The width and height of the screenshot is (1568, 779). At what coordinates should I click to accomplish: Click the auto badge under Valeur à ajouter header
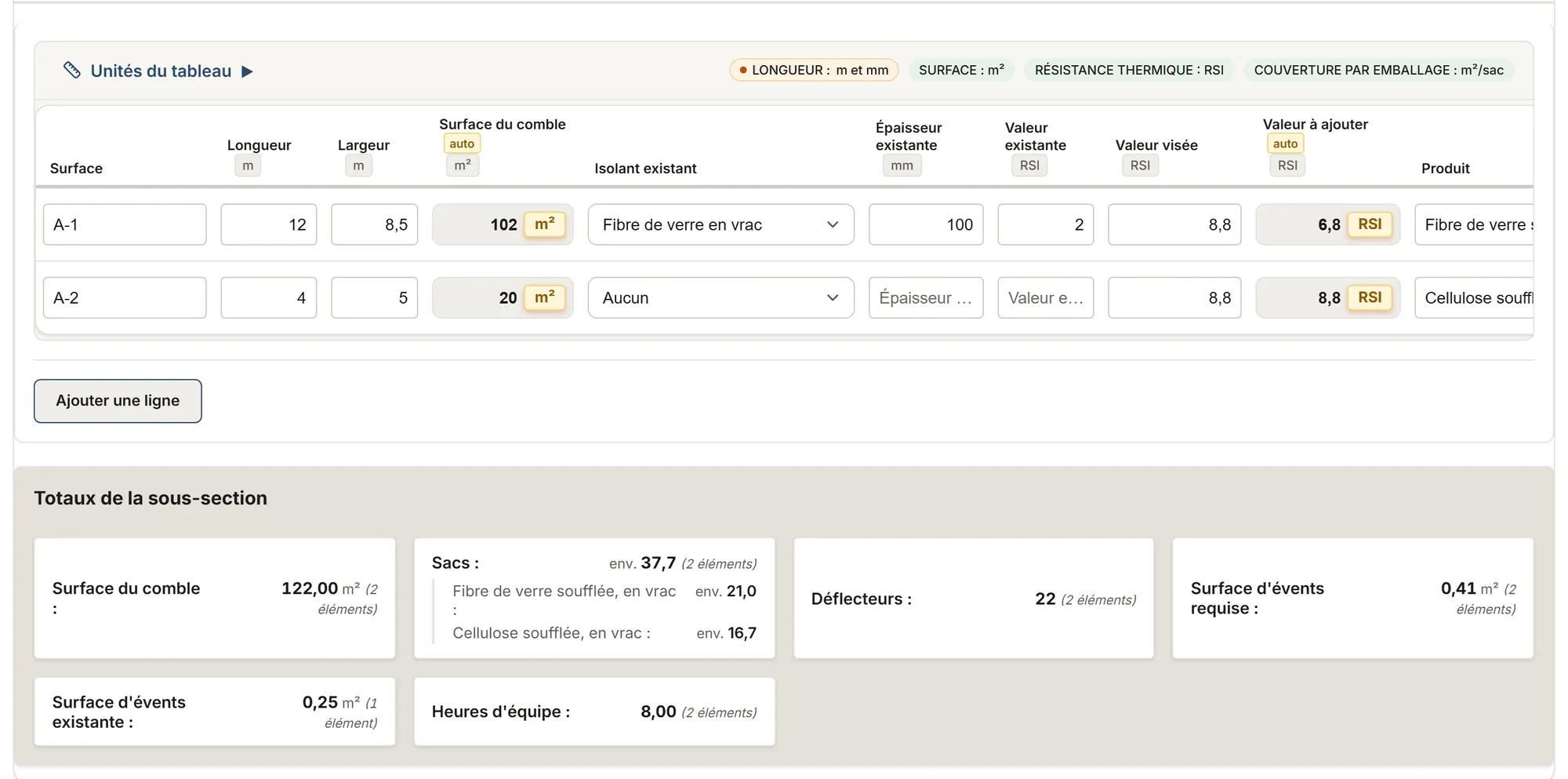pyautogui.click(x=1285, y=144)
